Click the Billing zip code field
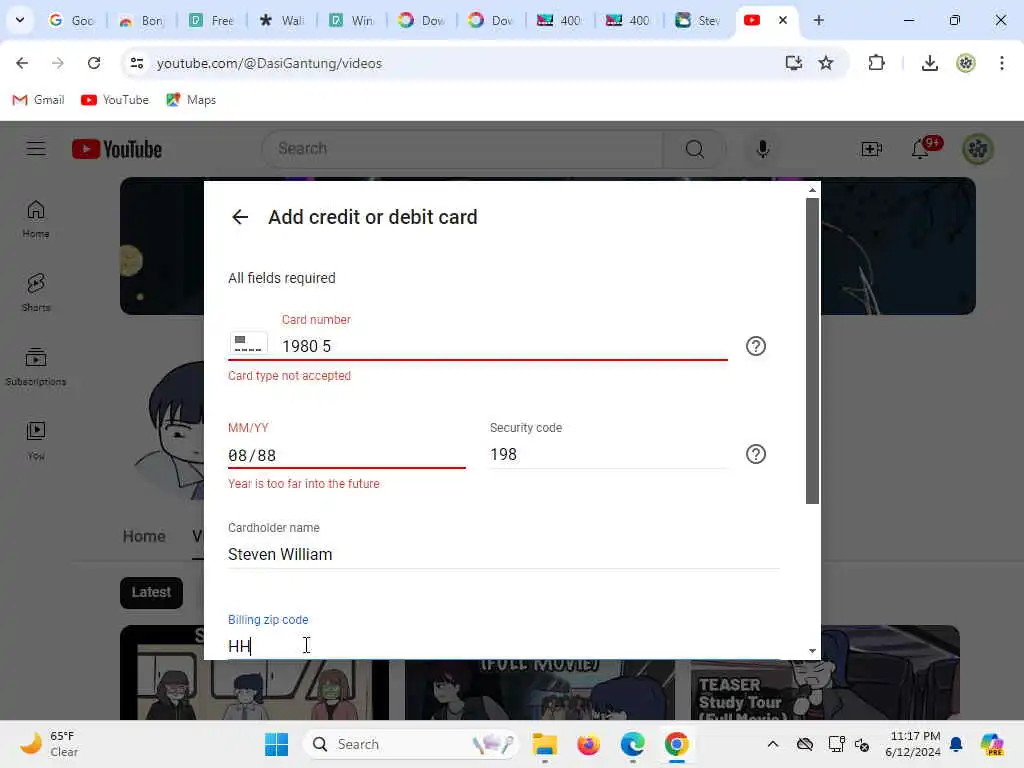1024x768 pixels. point(504,646)
